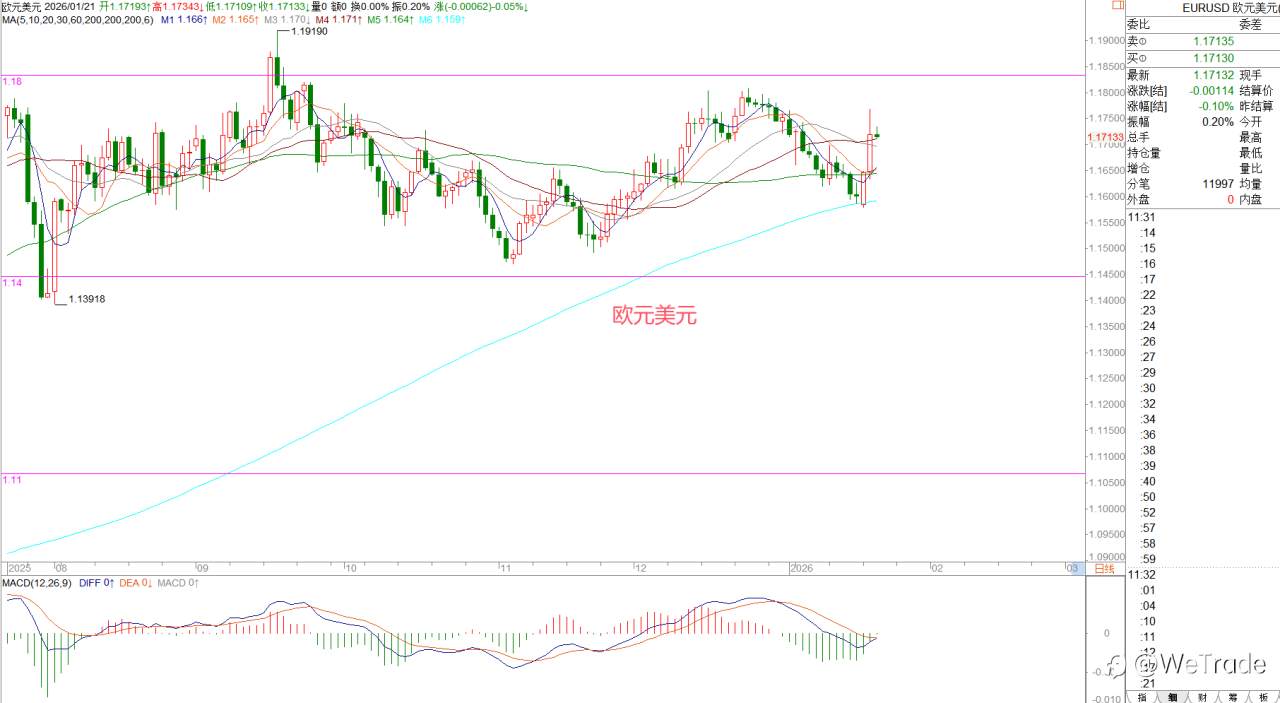Switch to the 财 tab at bottom right
Image resolution: width=1280 pixels, height=703 pixels.
coord(1203,697)
